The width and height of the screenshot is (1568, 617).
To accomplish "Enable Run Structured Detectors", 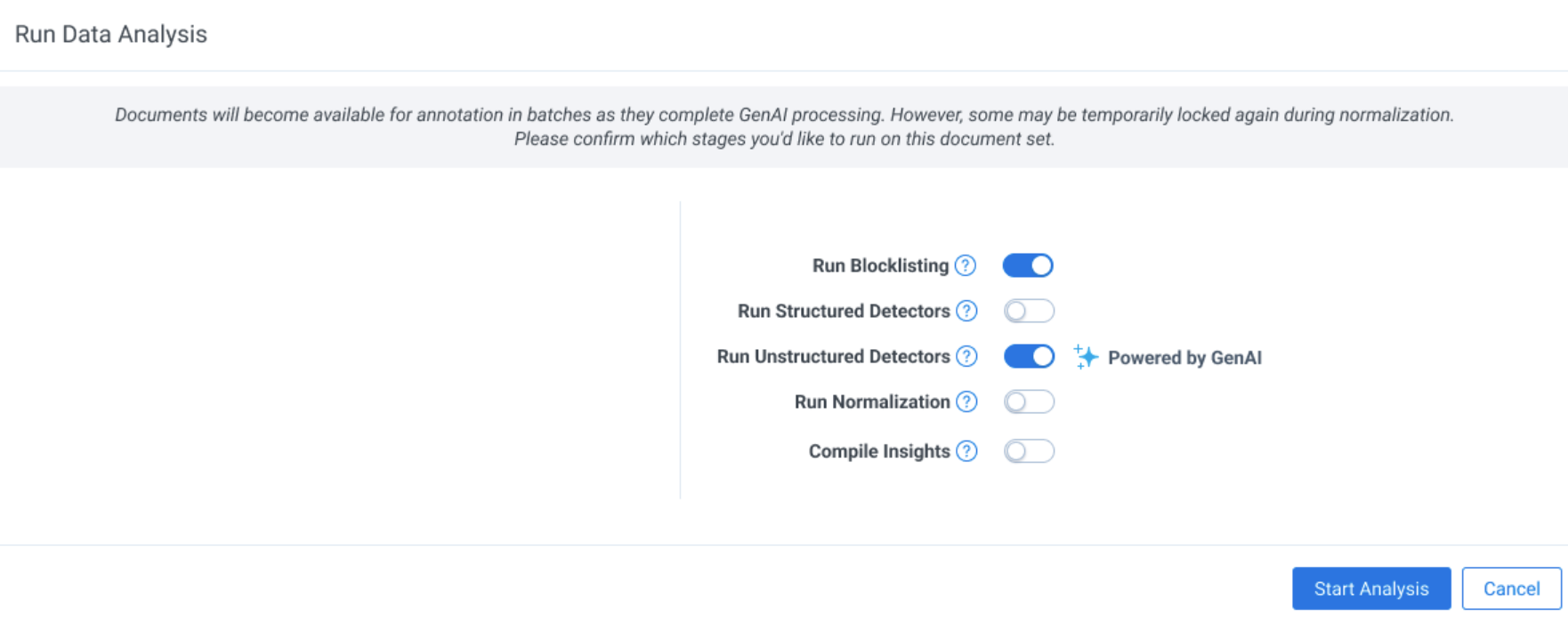I will [1028, 311].
